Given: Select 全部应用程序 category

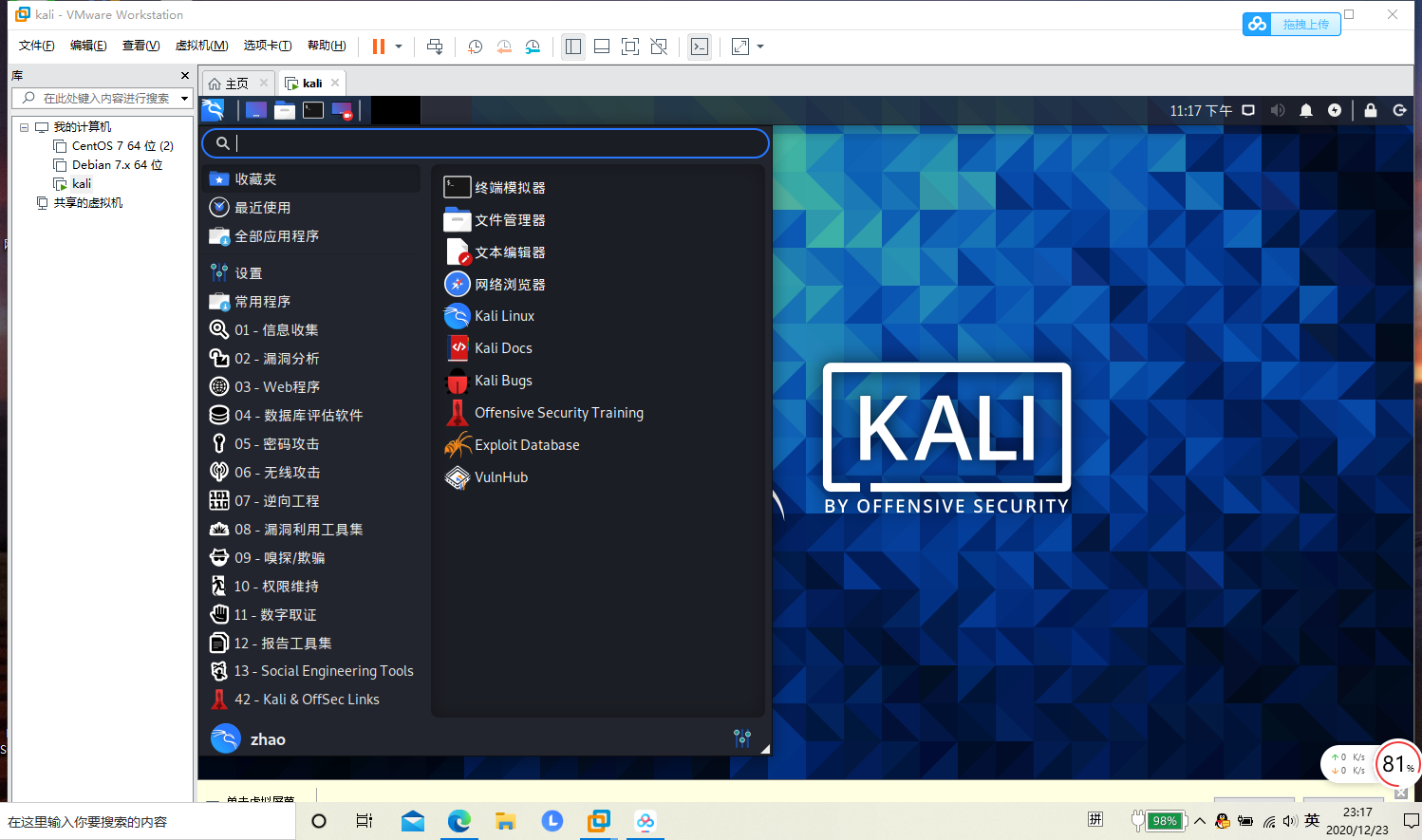Looking at the screenshot, I should 311,235.
